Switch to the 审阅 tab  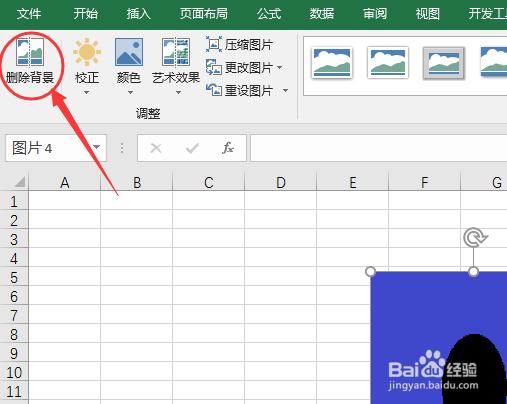click(x=375, y=14)
